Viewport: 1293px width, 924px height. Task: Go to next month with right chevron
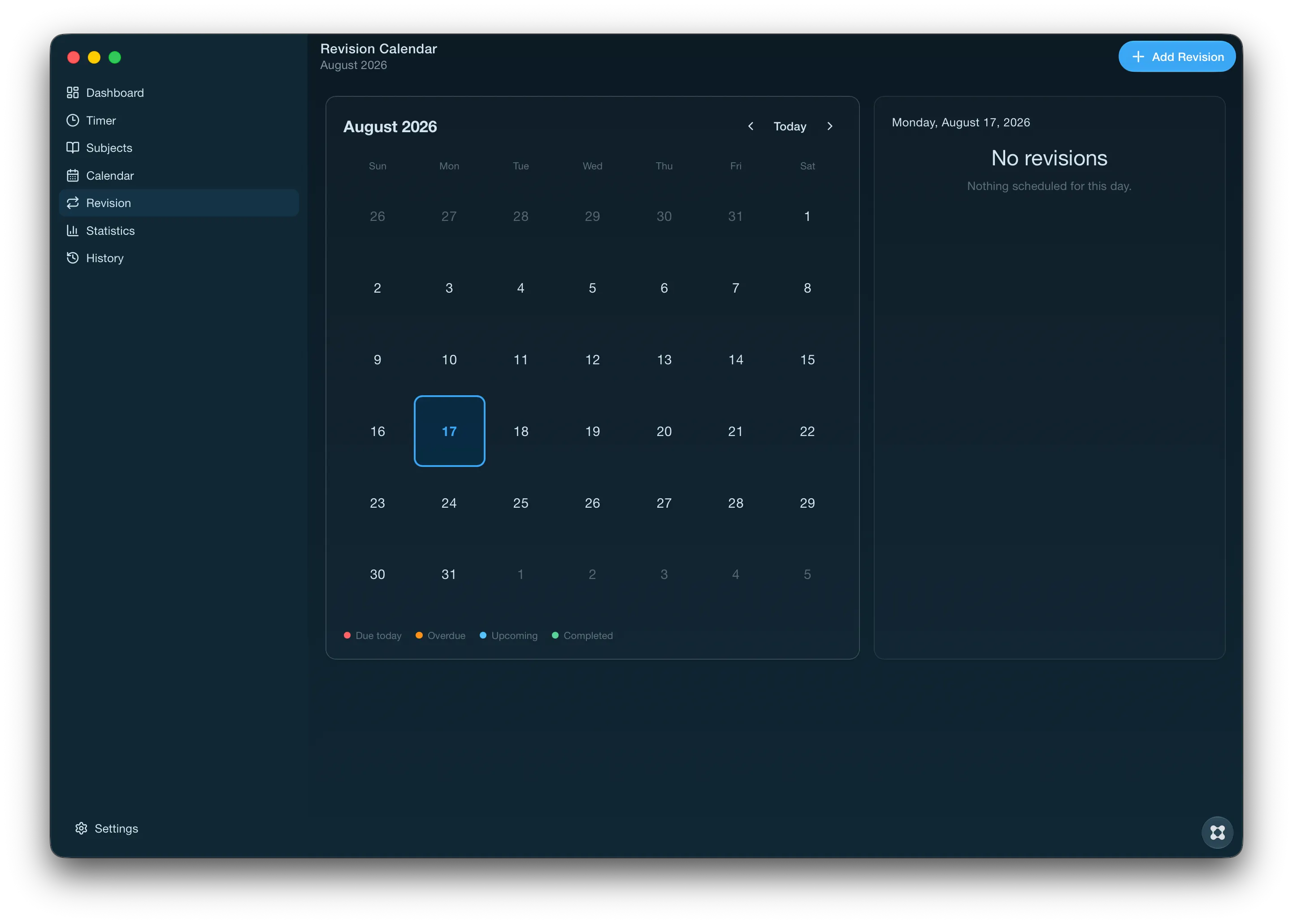coord(830,126)
